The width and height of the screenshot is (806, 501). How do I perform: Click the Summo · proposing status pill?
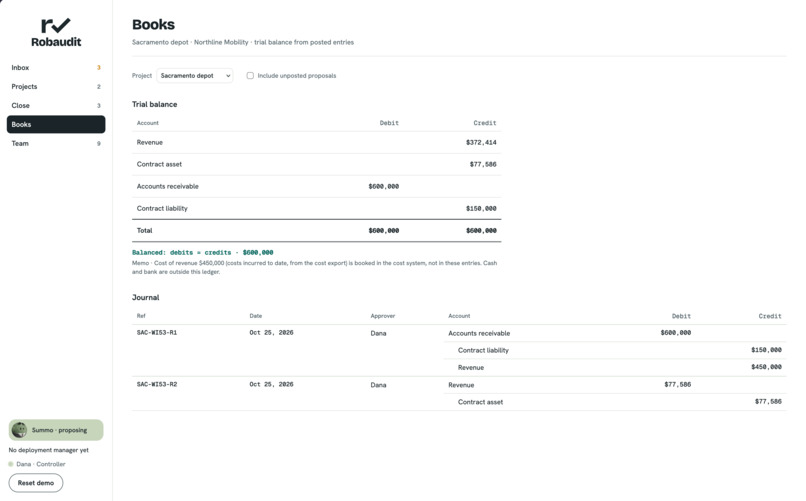[x=56, y=430]
